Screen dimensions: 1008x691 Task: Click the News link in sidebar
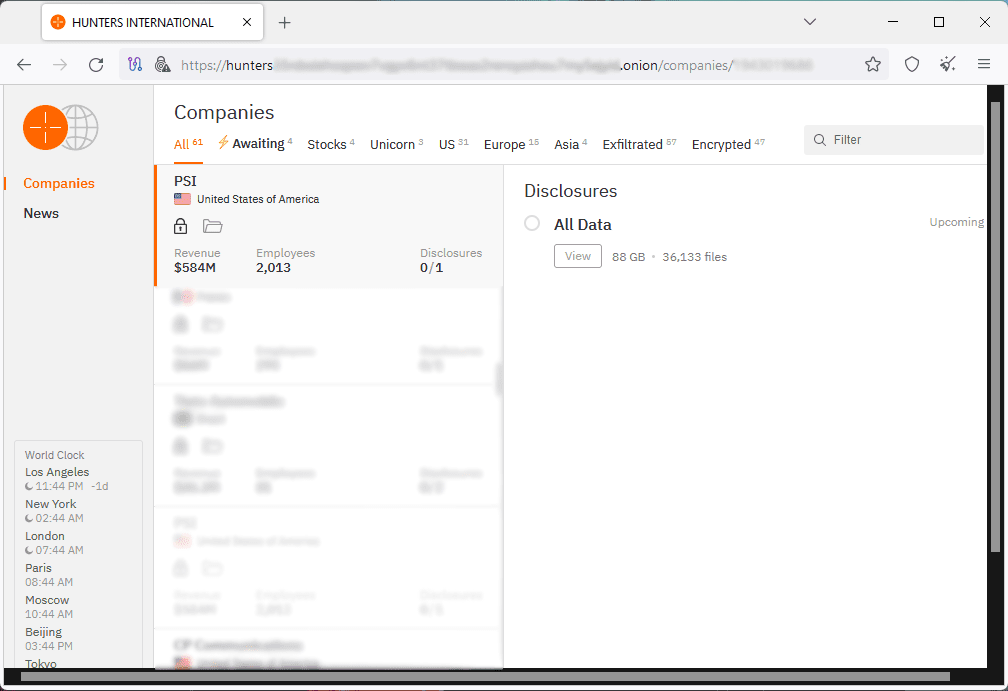tap(41, 213)
